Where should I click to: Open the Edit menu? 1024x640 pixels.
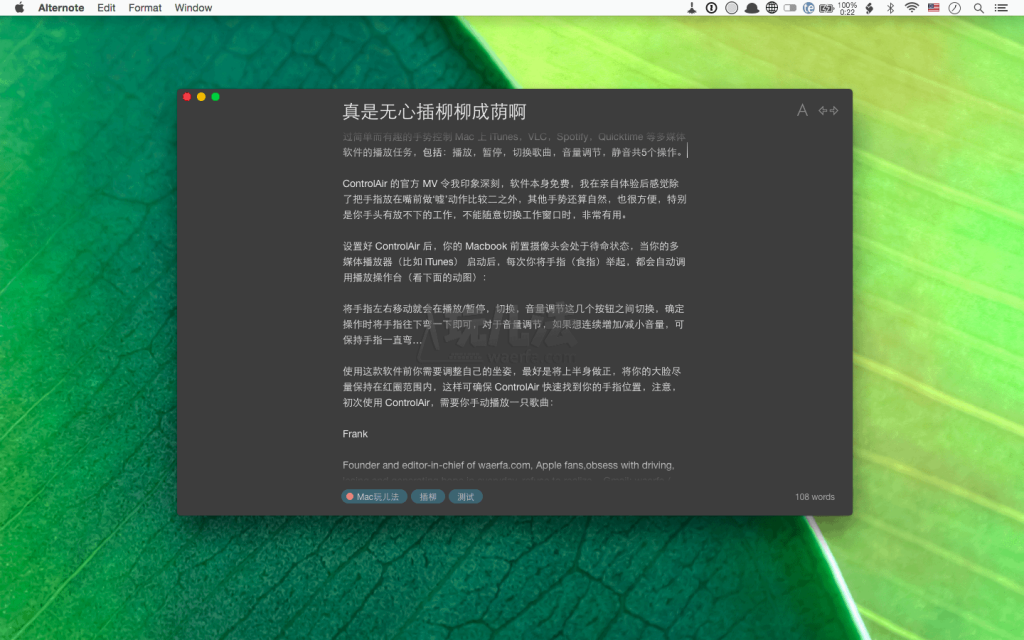[x=106, y=8]
